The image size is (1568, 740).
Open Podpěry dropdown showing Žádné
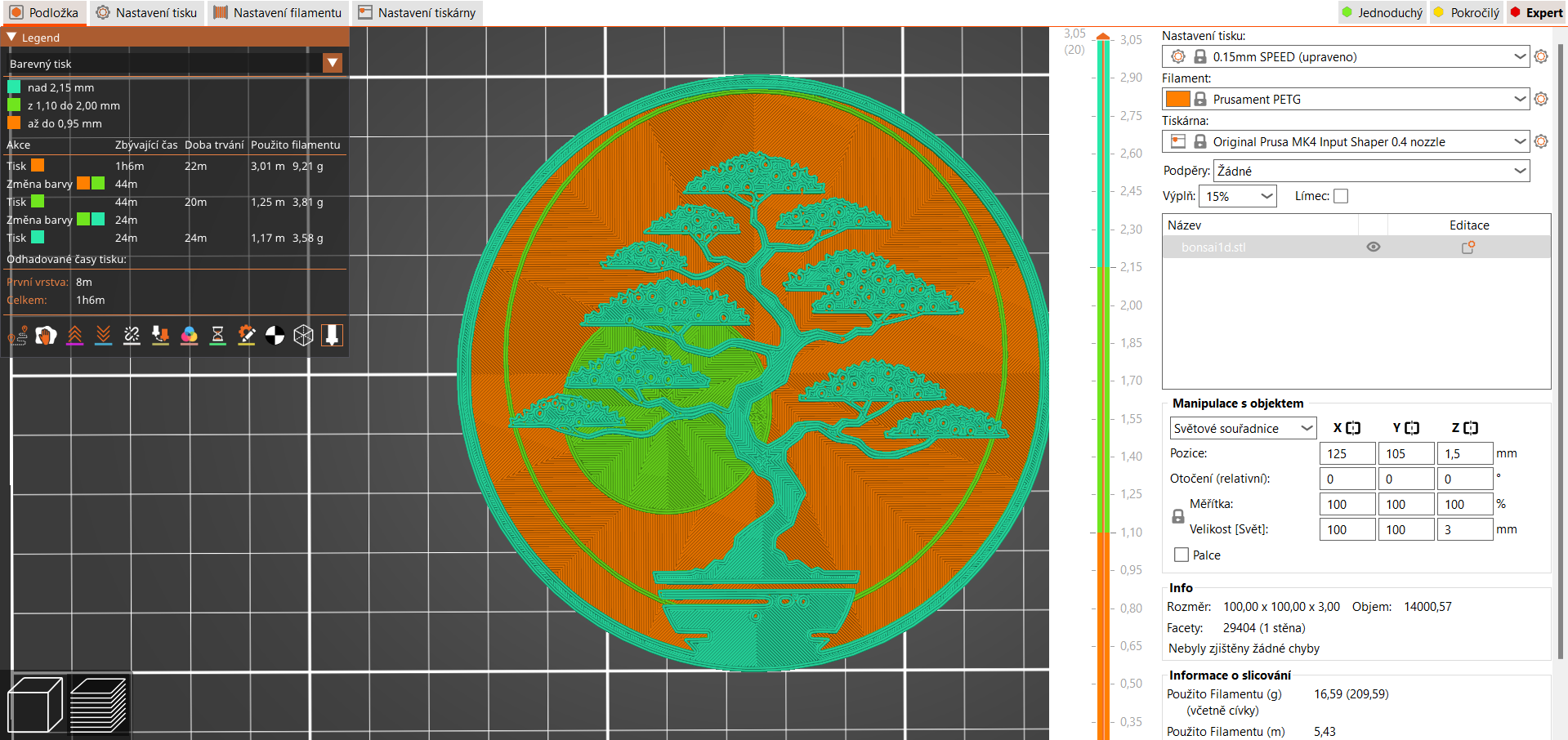pos(1371,171)
